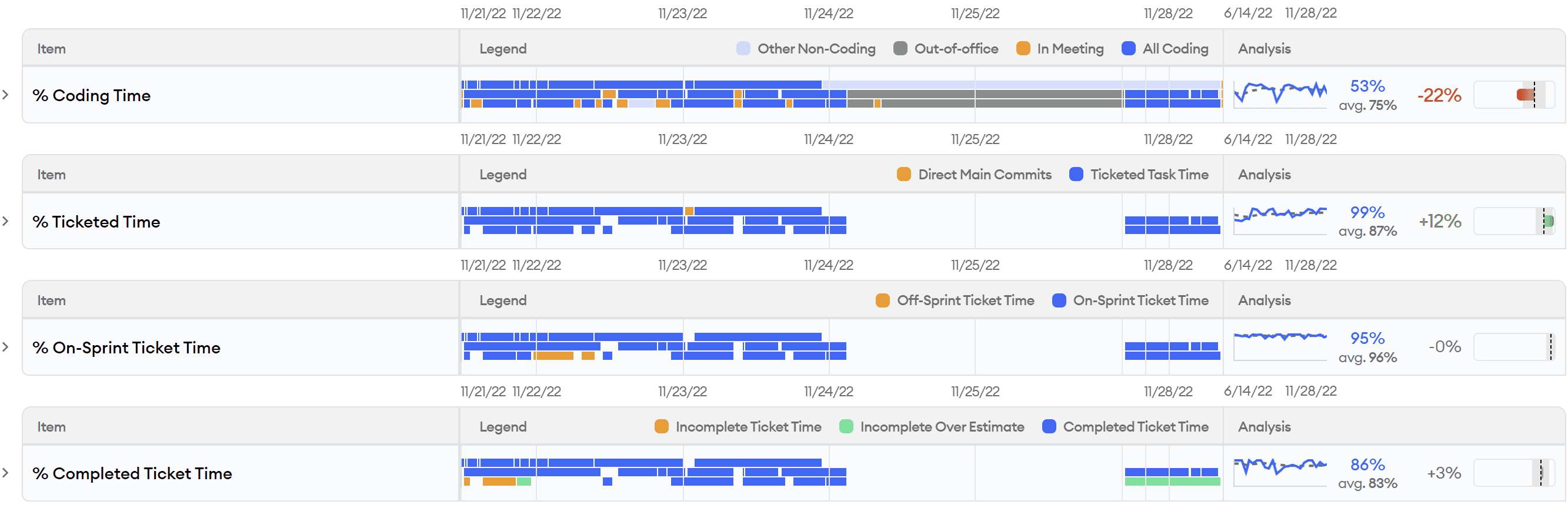The height and width of the screenshot is (518, 1568).
Task: Click the Analysis header in Completed Ticket table
Action: [1265, 427]
